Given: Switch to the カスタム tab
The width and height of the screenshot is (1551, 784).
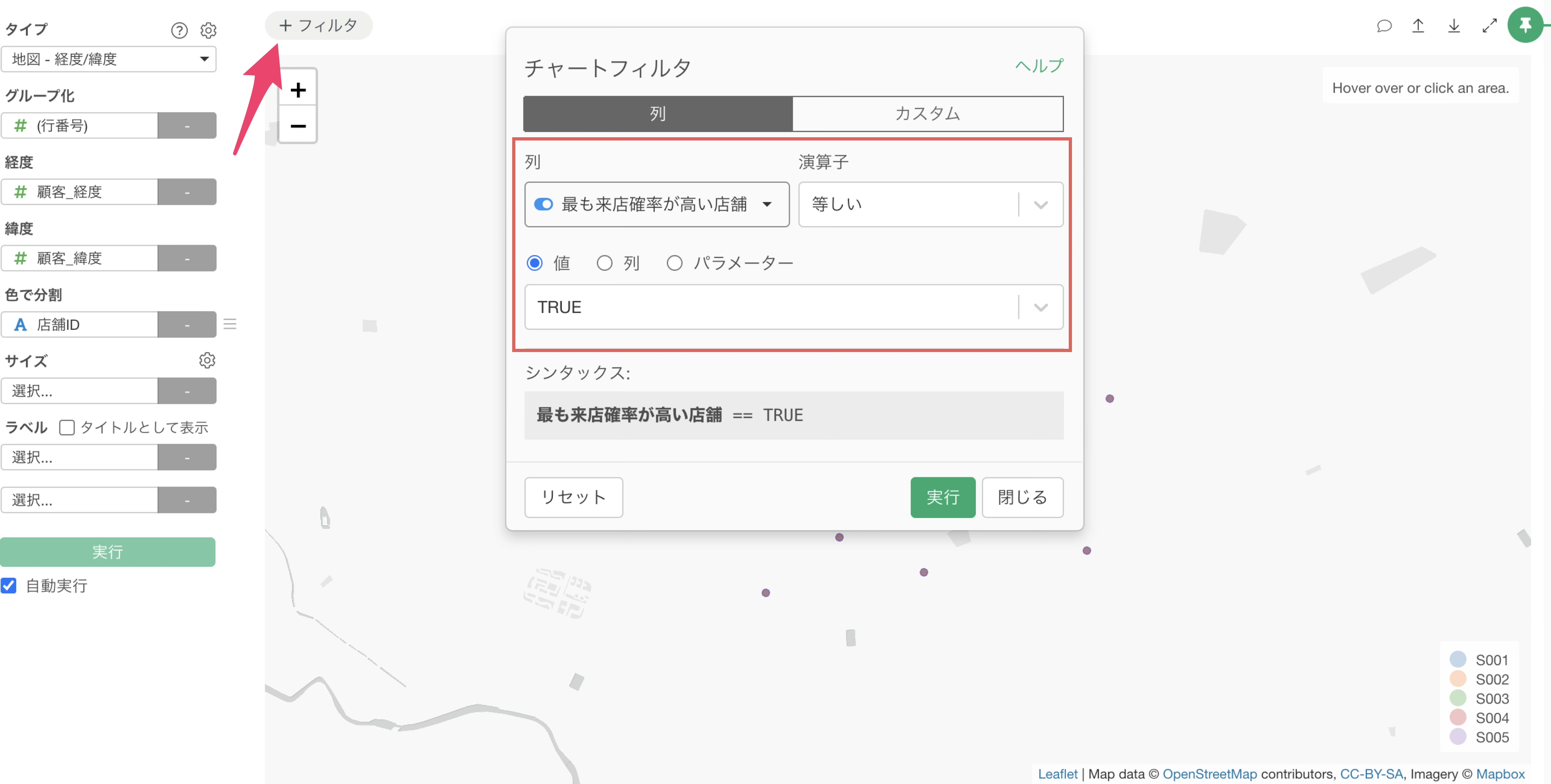Looking at the screenshot, I should coord(927,114).
